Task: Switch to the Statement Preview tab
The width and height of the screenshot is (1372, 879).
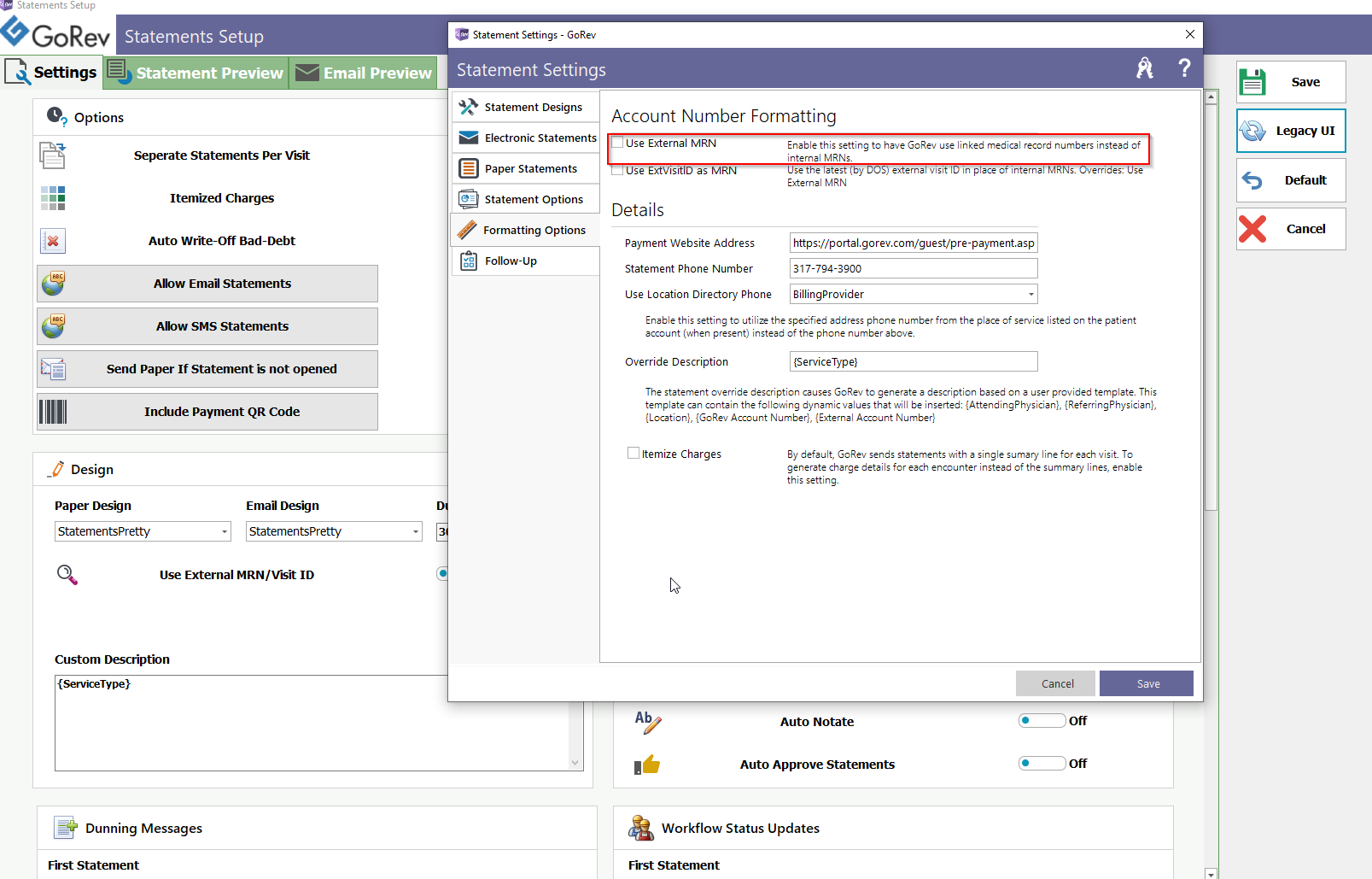Action: click(196, 73)
